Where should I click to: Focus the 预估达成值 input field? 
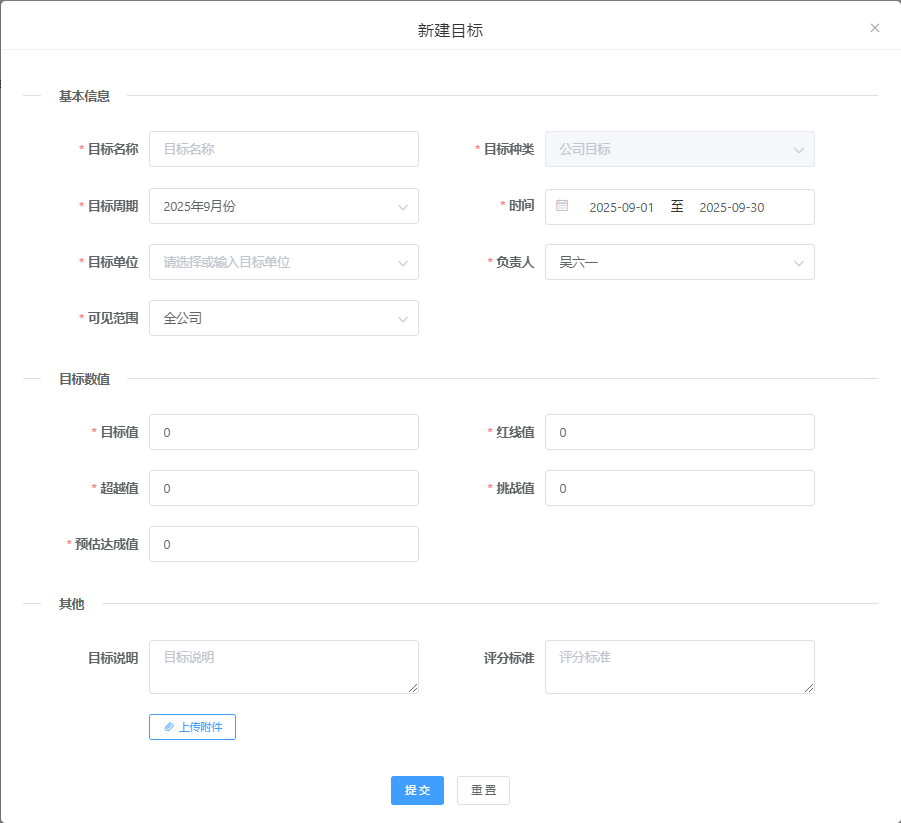click(283, 544)
